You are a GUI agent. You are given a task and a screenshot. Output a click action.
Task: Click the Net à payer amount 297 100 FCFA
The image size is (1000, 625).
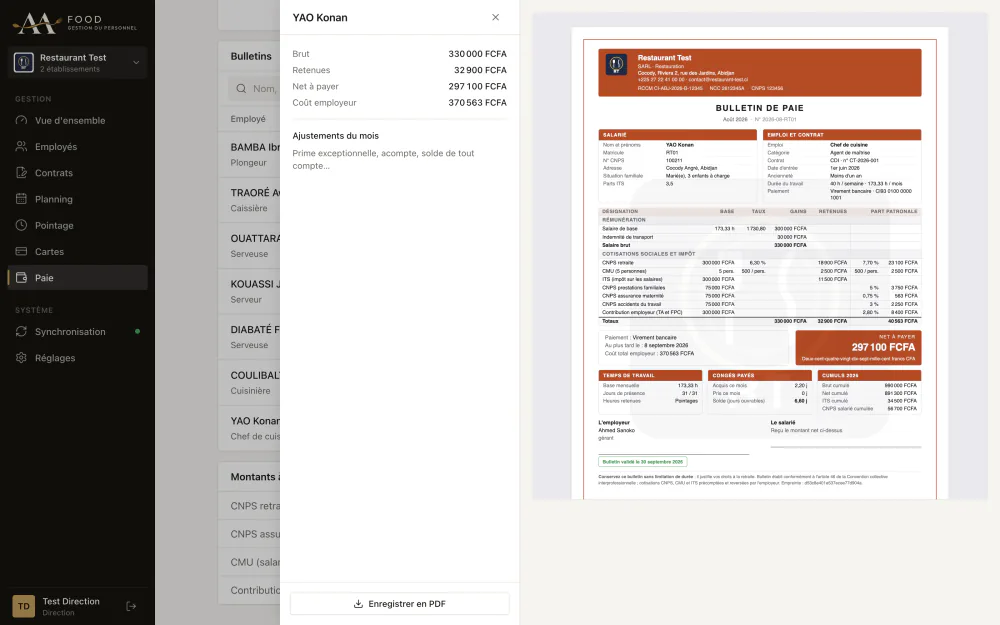(477, 86)
